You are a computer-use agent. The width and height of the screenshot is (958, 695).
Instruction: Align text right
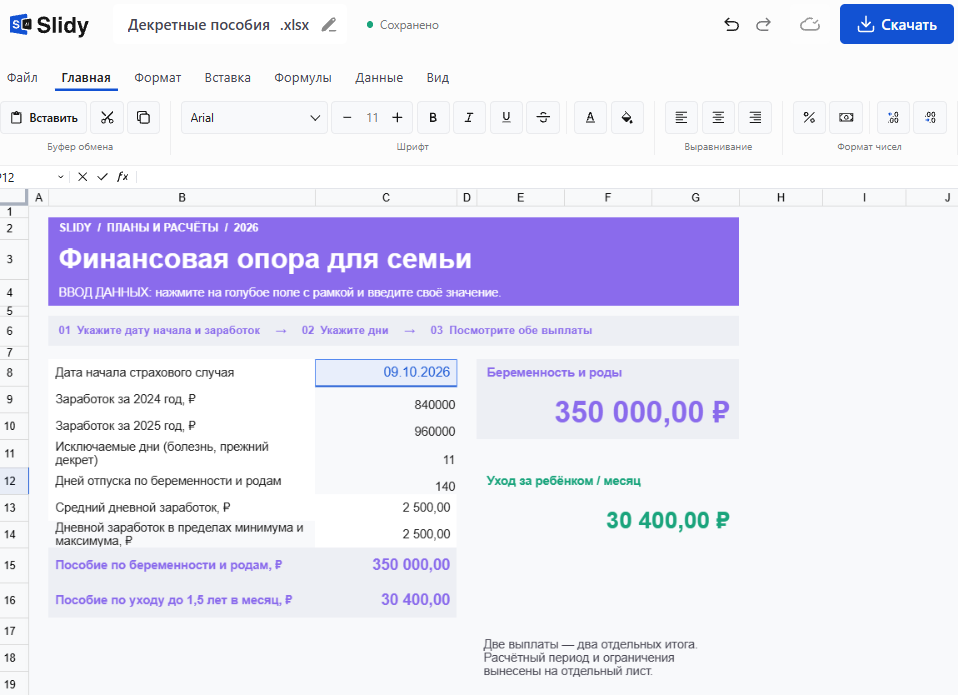point(755,118)
